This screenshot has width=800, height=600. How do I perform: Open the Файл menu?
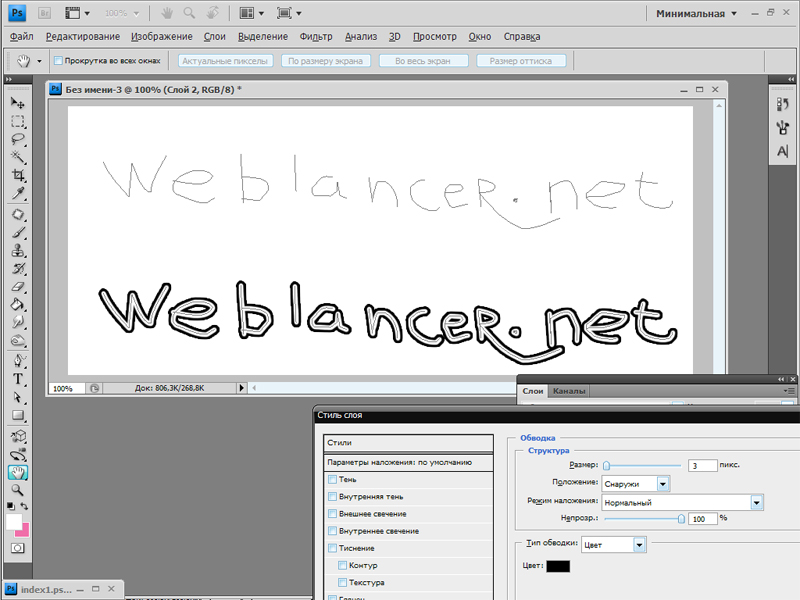pos(21,37)
